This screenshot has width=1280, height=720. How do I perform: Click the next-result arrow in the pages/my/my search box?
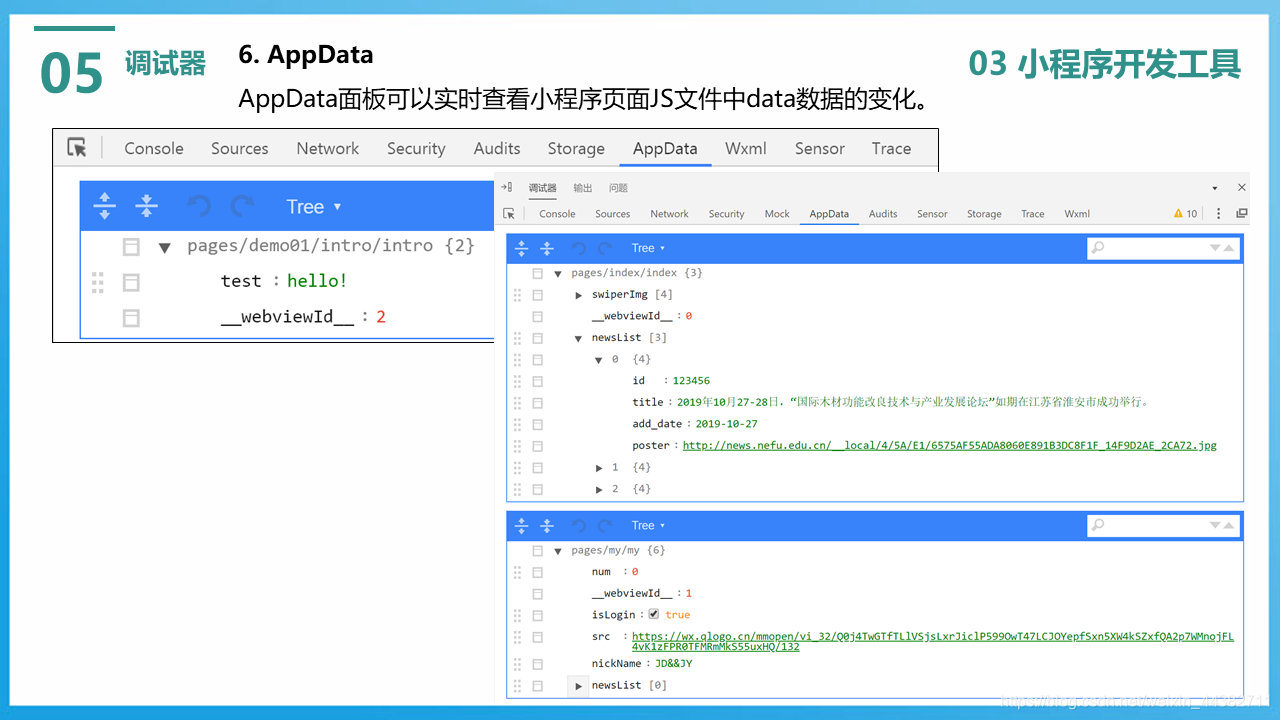[1215, 525]
